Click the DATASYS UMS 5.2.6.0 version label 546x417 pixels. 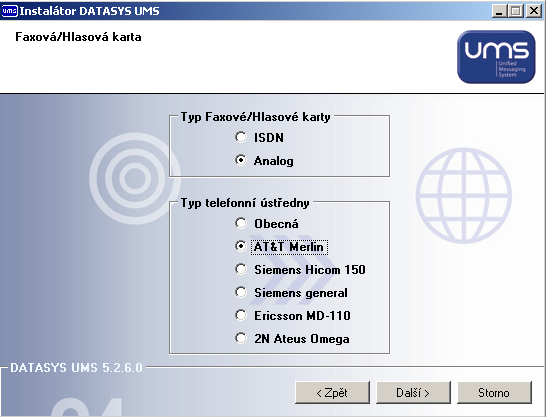click(77, 368)
